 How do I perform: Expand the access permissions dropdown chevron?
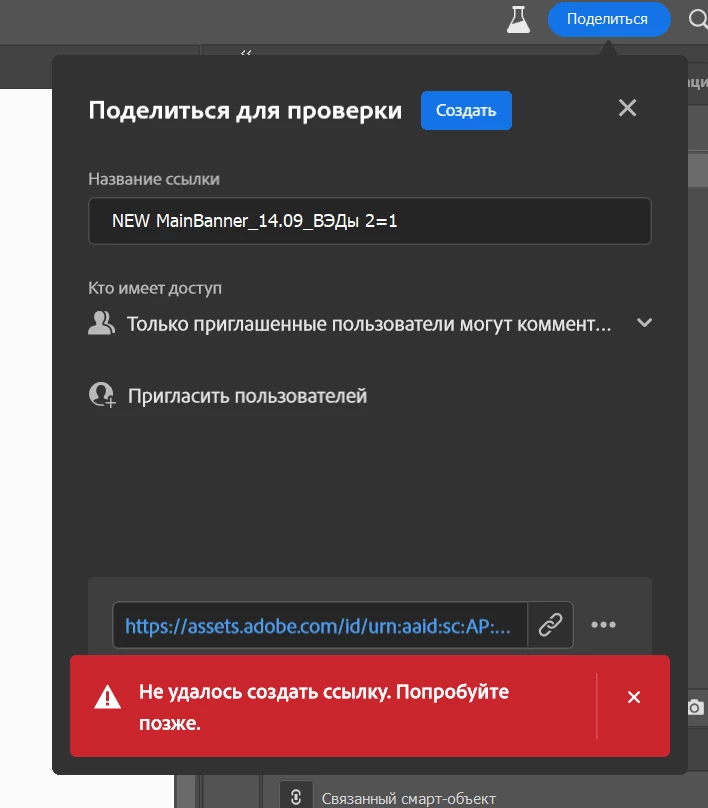[644, 323]
